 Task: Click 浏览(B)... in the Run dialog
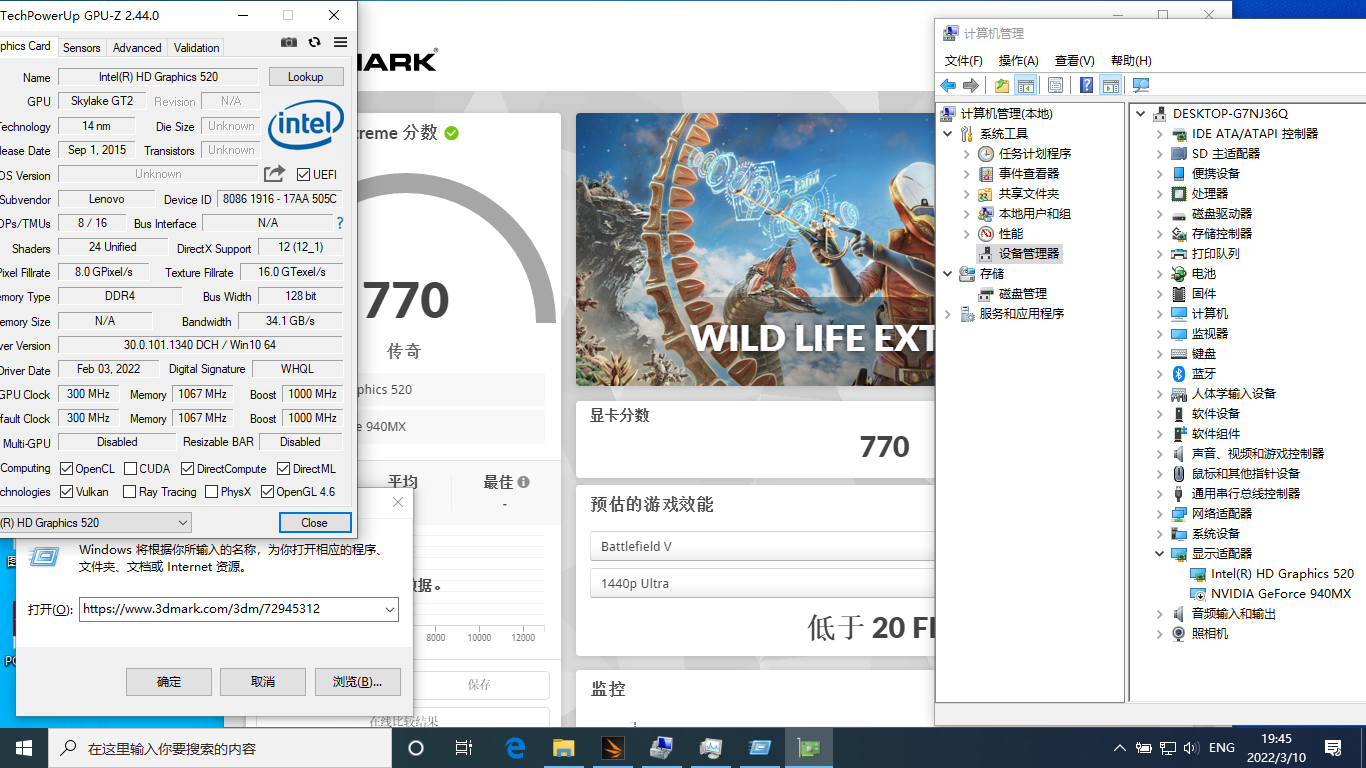tap(358, 682)
